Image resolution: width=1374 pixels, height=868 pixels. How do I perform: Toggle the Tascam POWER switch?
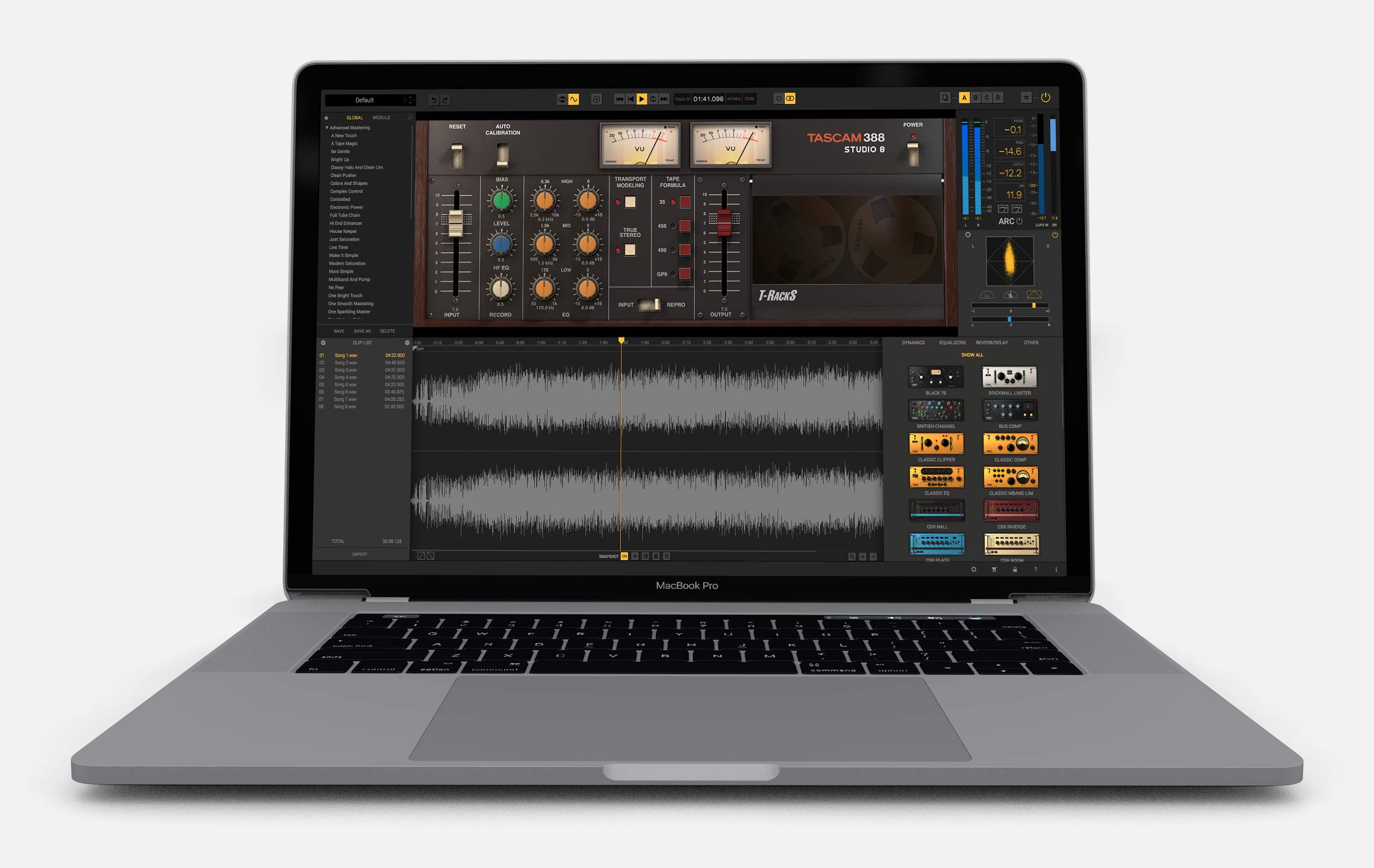click(913, 154)
